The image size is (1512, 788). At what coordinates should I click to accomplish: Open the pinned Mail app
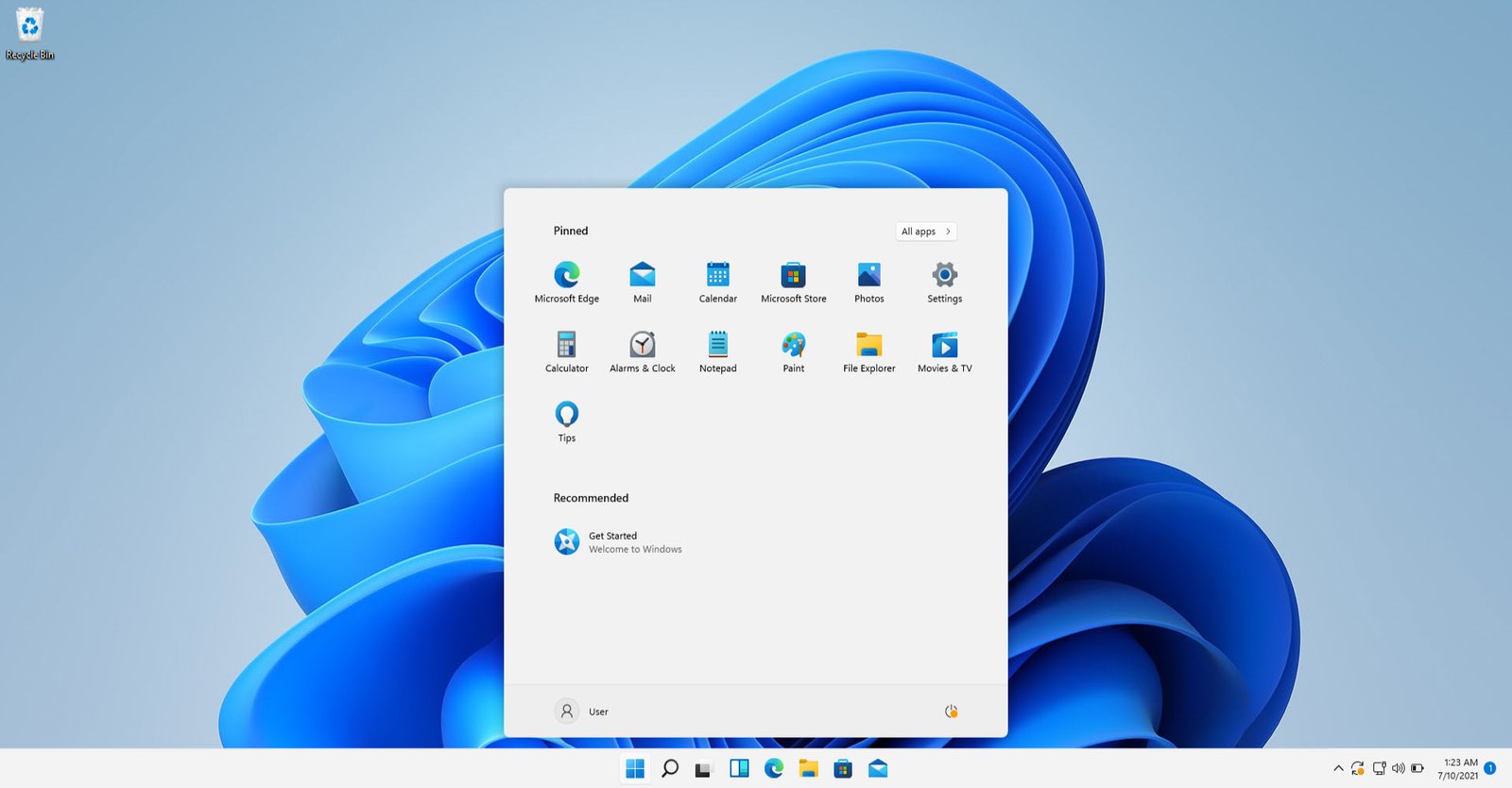643,283
